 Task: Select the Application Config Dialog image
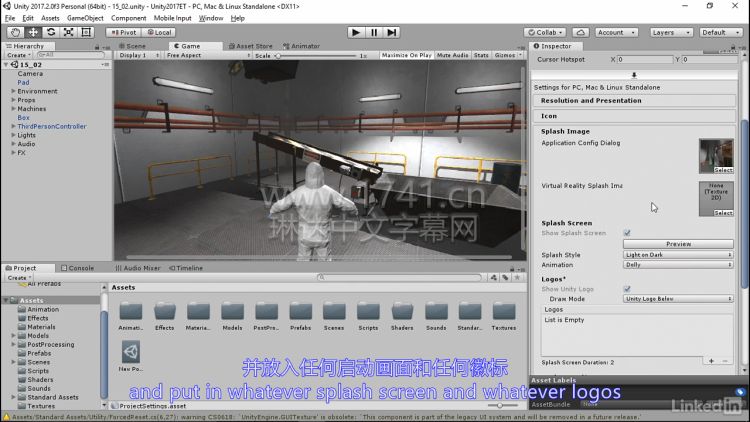click(716, 156)
